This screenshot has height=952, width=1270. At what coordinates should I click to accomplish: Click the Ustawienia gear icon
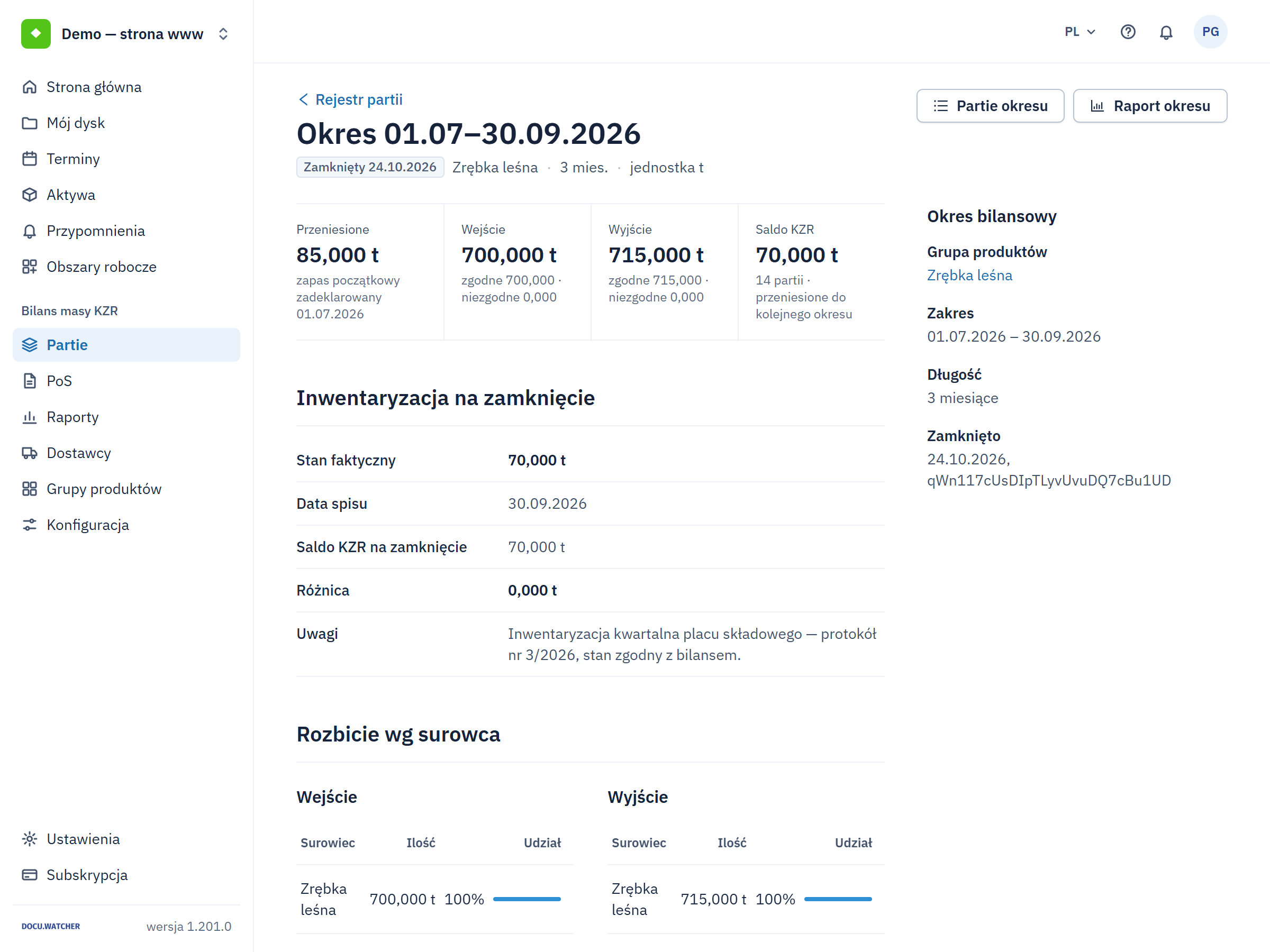point(29,839)
